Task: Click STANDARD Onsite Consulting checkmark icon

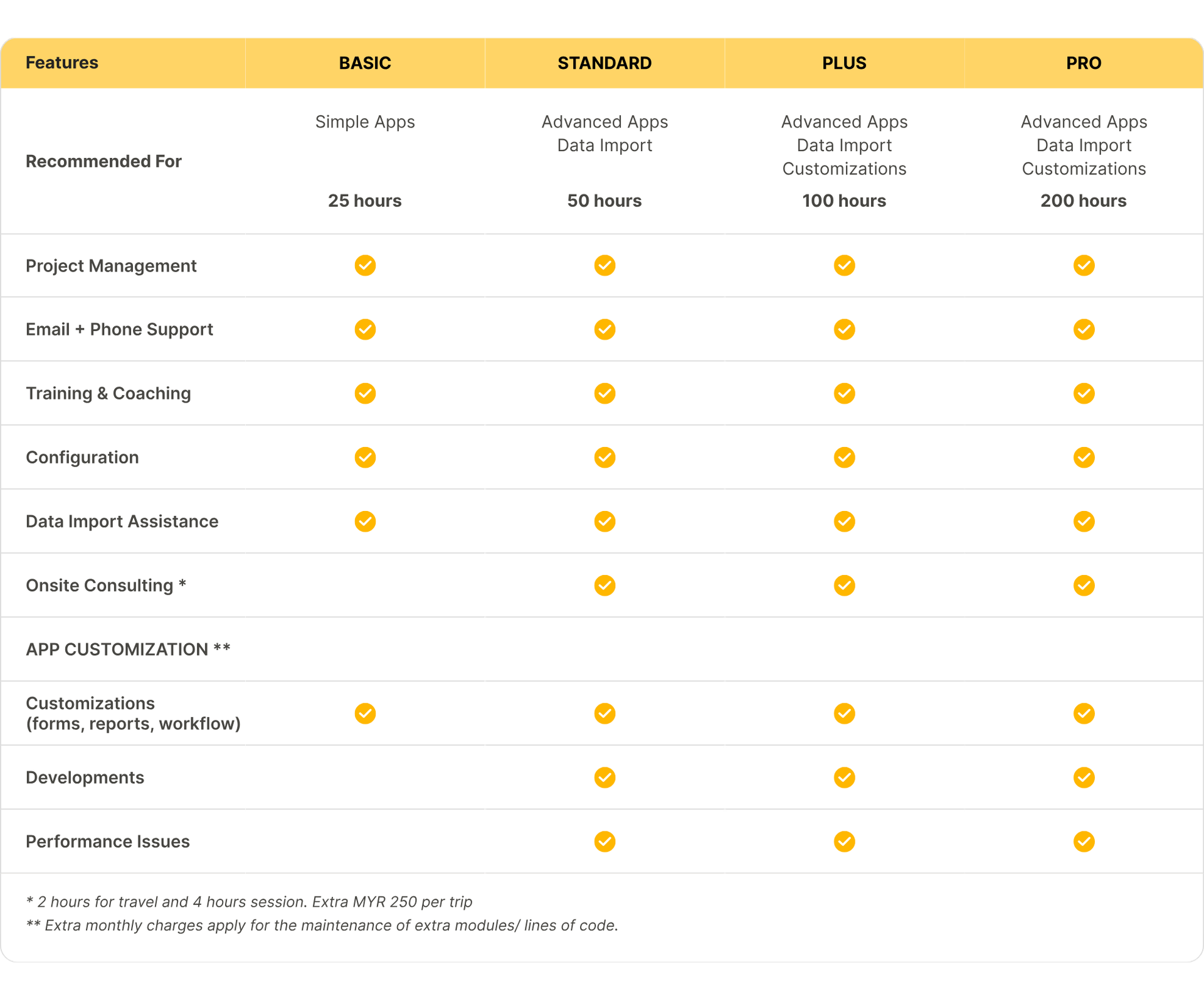Action: point(605,585)
